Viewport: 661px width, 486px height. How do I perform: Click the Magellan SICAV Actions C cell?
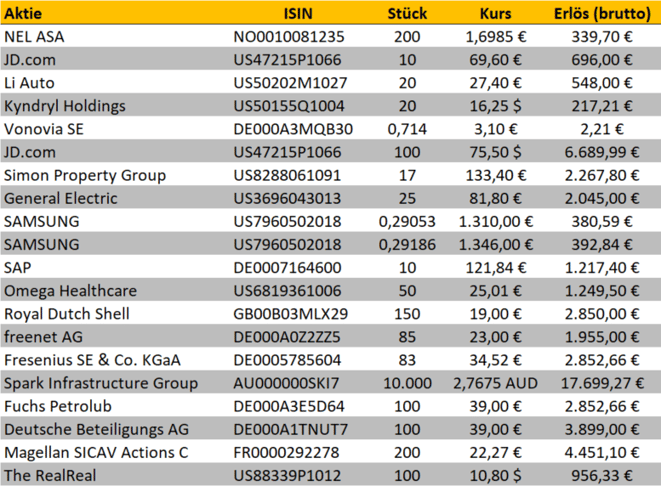tap(96, 453)
